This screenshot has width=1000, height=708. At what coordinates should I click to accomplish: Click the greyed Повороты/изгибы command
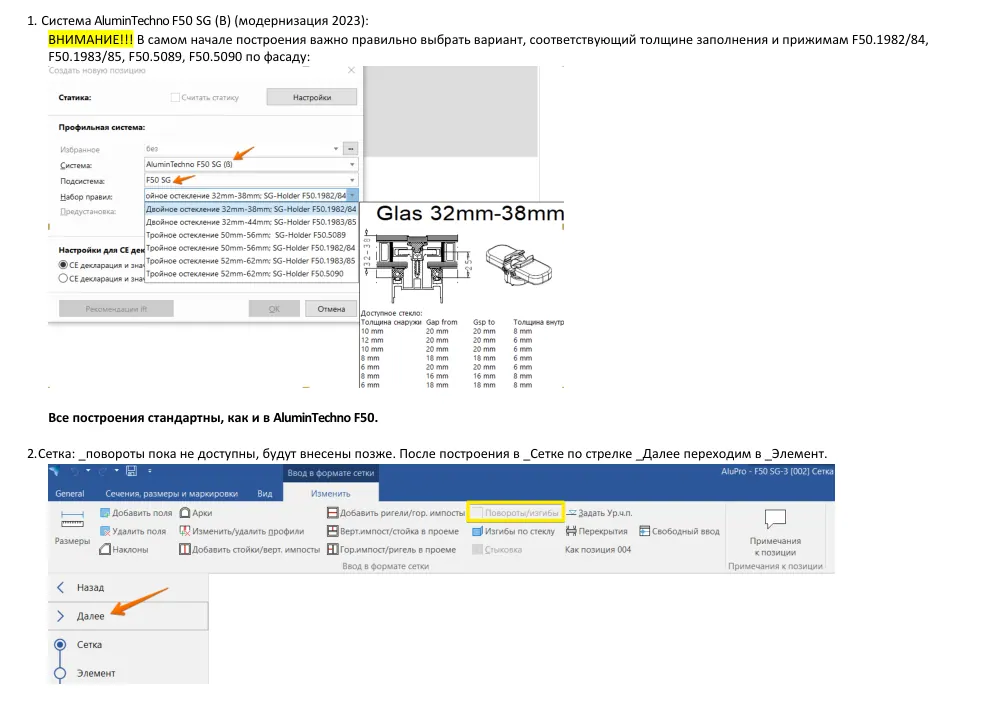click(515, 513)
